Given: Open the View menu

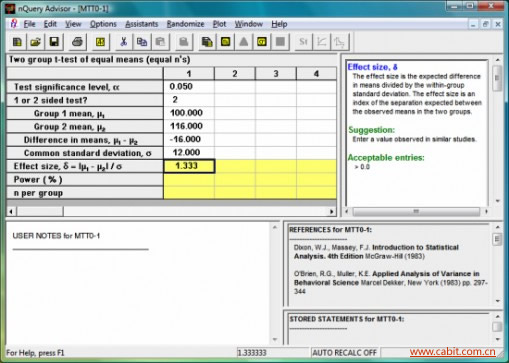Looking at the screenshot, I should click(x=73, y=24).
